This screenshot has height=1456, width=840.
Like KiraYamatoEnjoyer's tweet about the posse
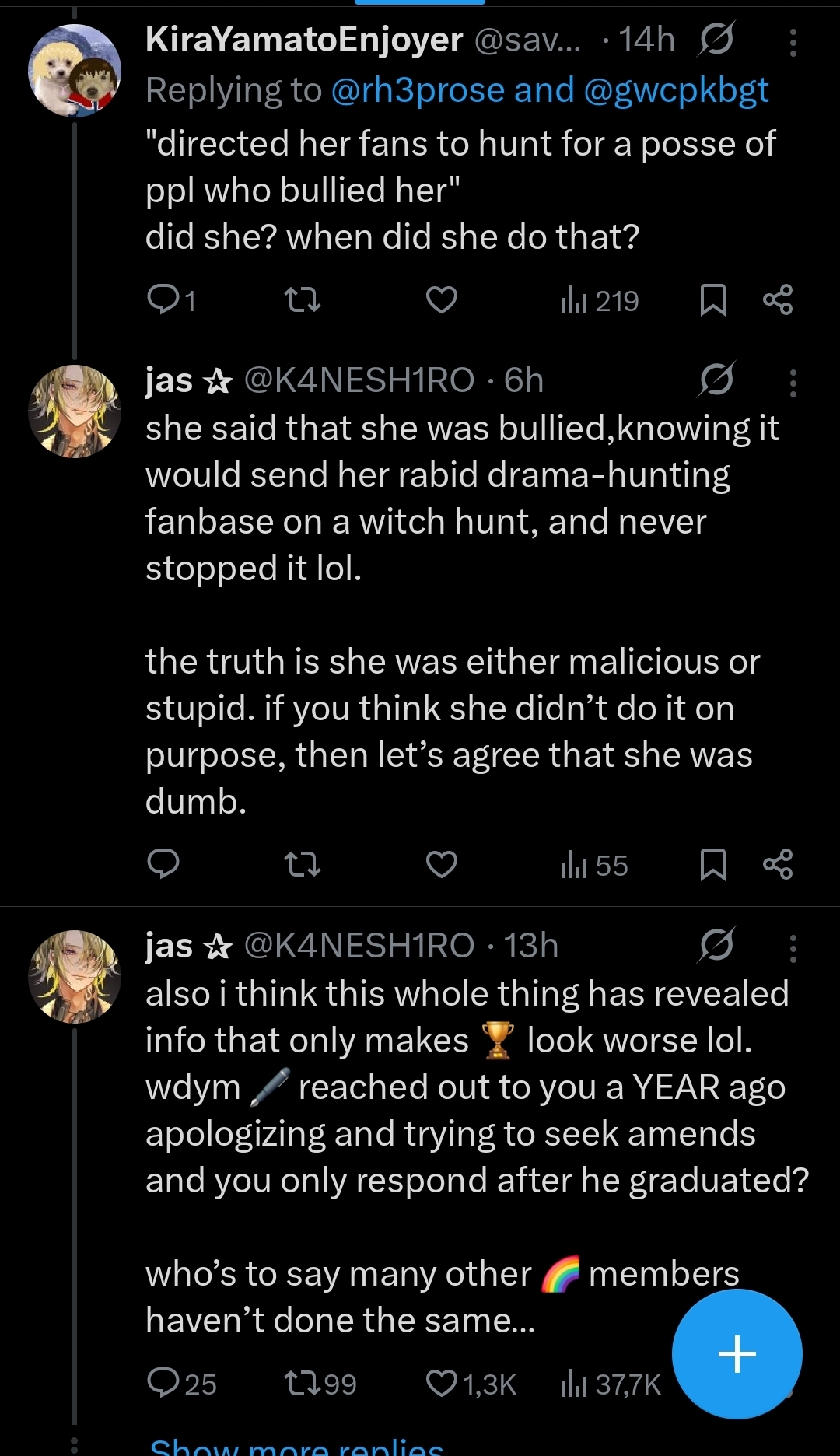[x=441, y=299]
